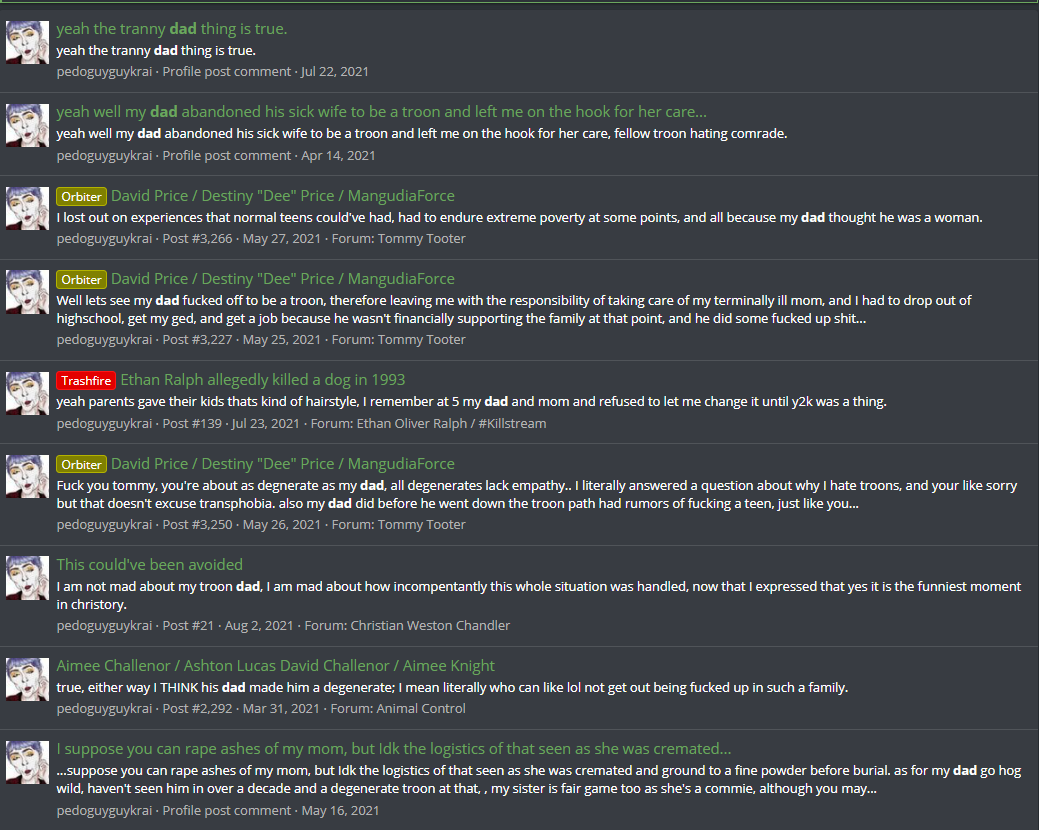Click avatar beside the Trashfire result
The height and width of the screenshot is (830, 1039).
coord(28,393)
